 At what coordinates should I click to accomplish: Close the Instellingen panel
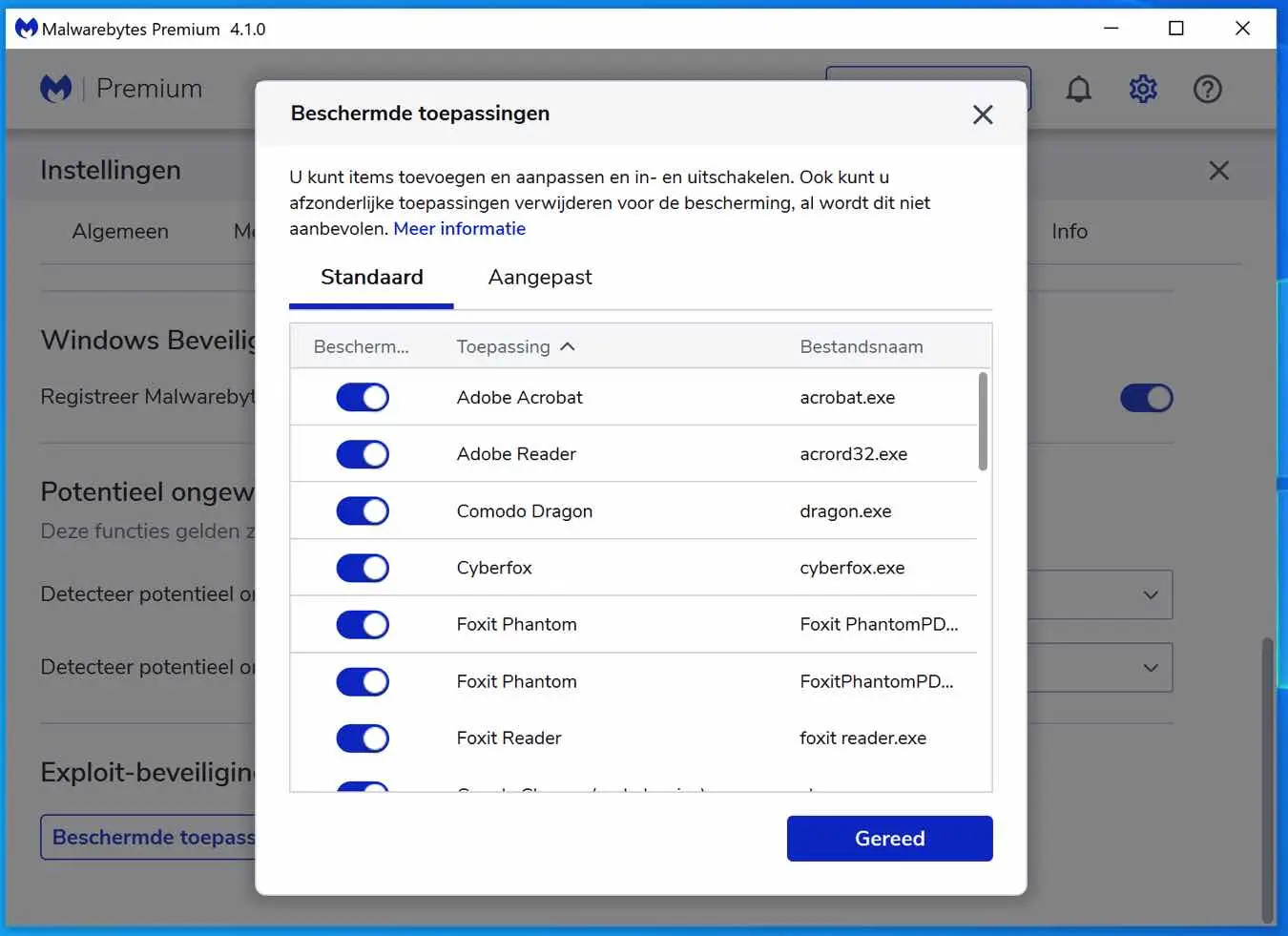(1218, 171)
